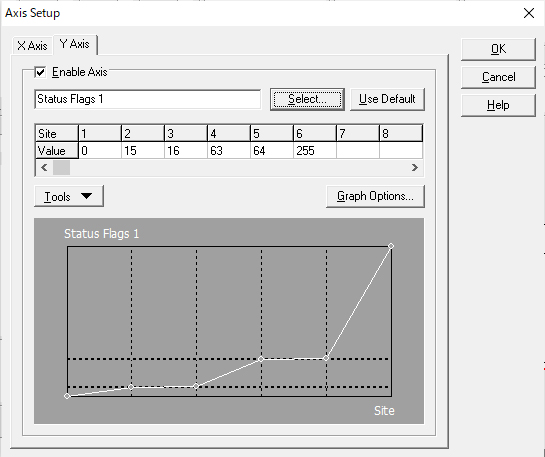Open Graph Options dialog

click(x=375, y=196)
